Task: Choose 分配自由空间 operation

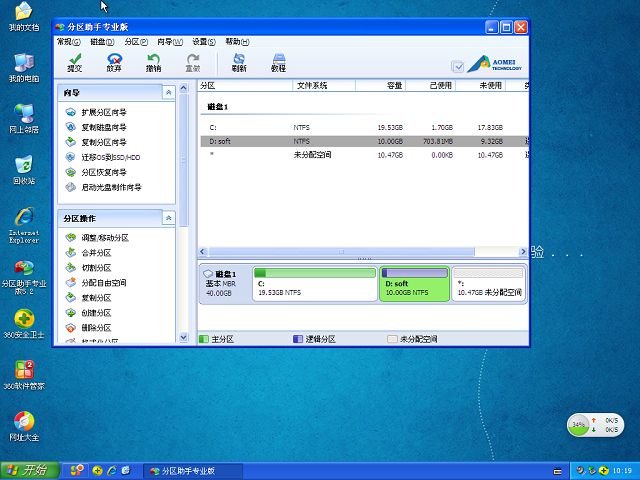Action: click(x=96, y=282)
